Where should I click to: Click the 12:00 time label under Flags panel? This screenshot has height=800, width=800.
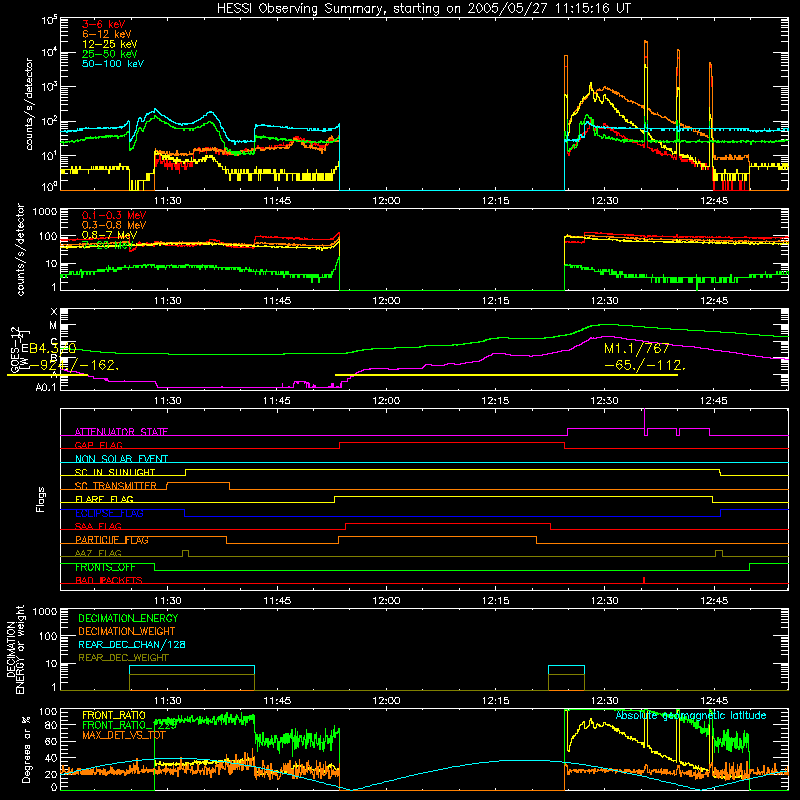pyautogui.click(x=386, y=601)
